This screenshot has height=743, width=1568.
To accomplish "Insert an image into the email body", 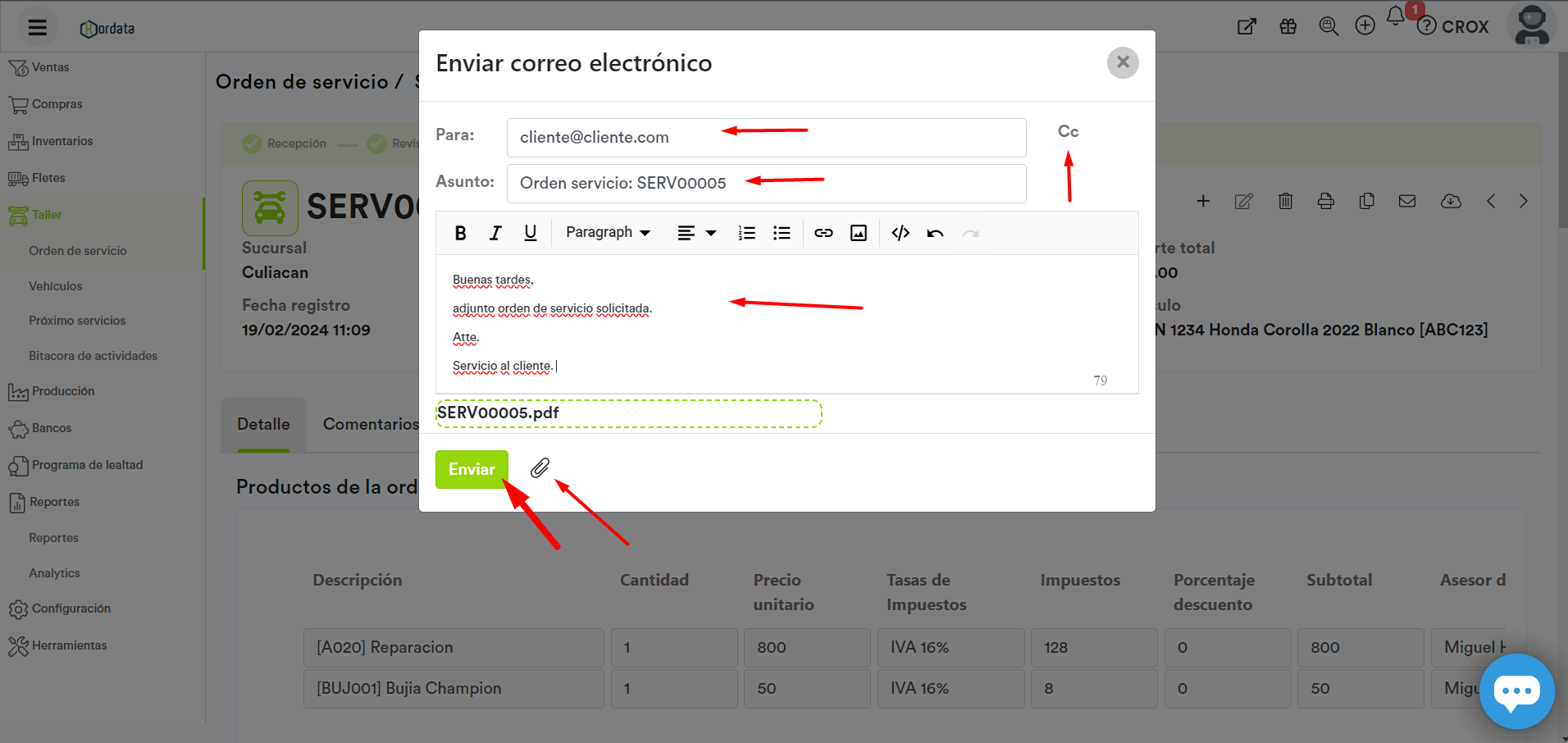I will click(859, 233).
